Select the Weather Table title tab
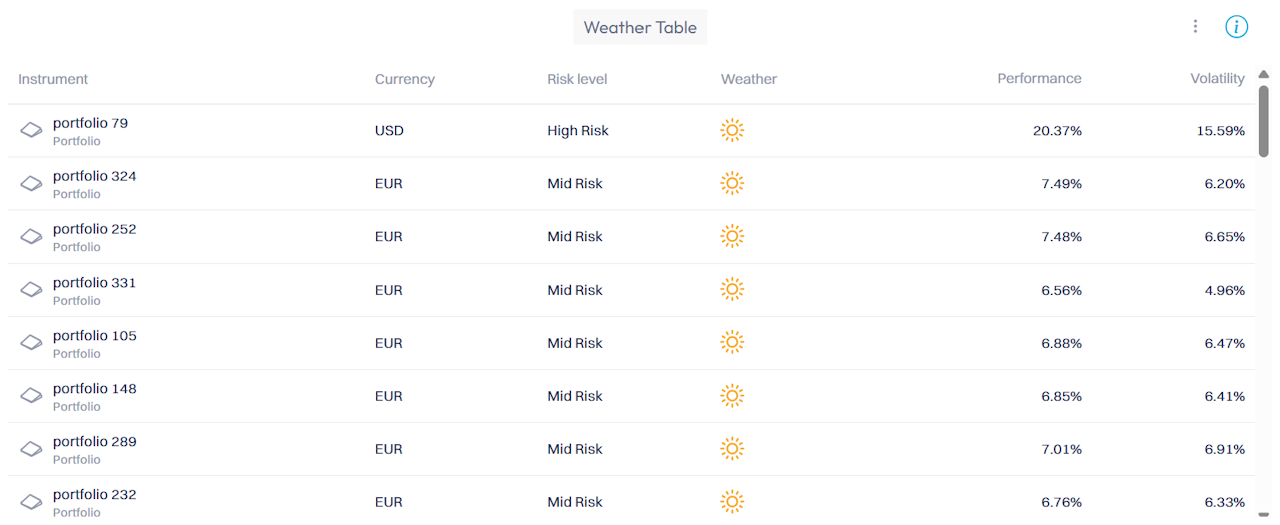This screenshot has width=1280, height=525. click(x=640, y=27)
